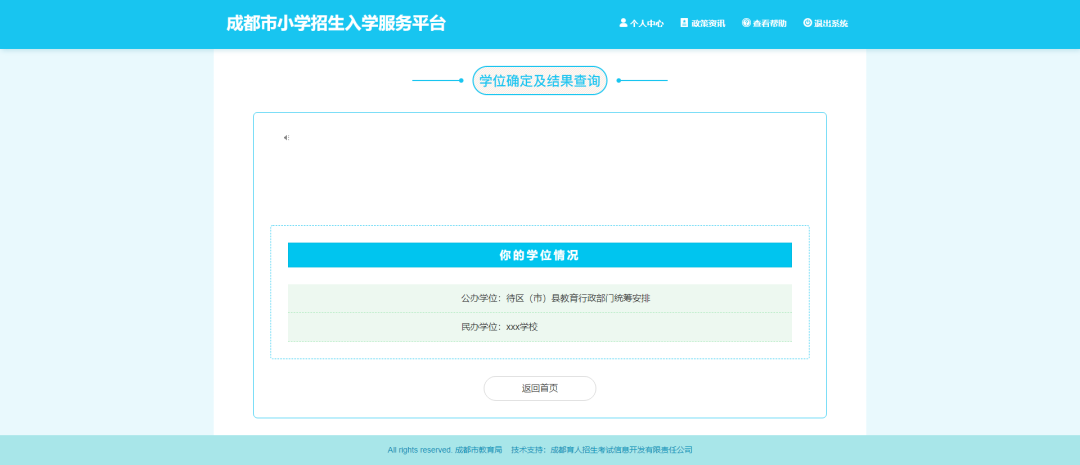Select the 民办学位 xxx学校 row
The image size is (1080, 465).
click(540, 327)
